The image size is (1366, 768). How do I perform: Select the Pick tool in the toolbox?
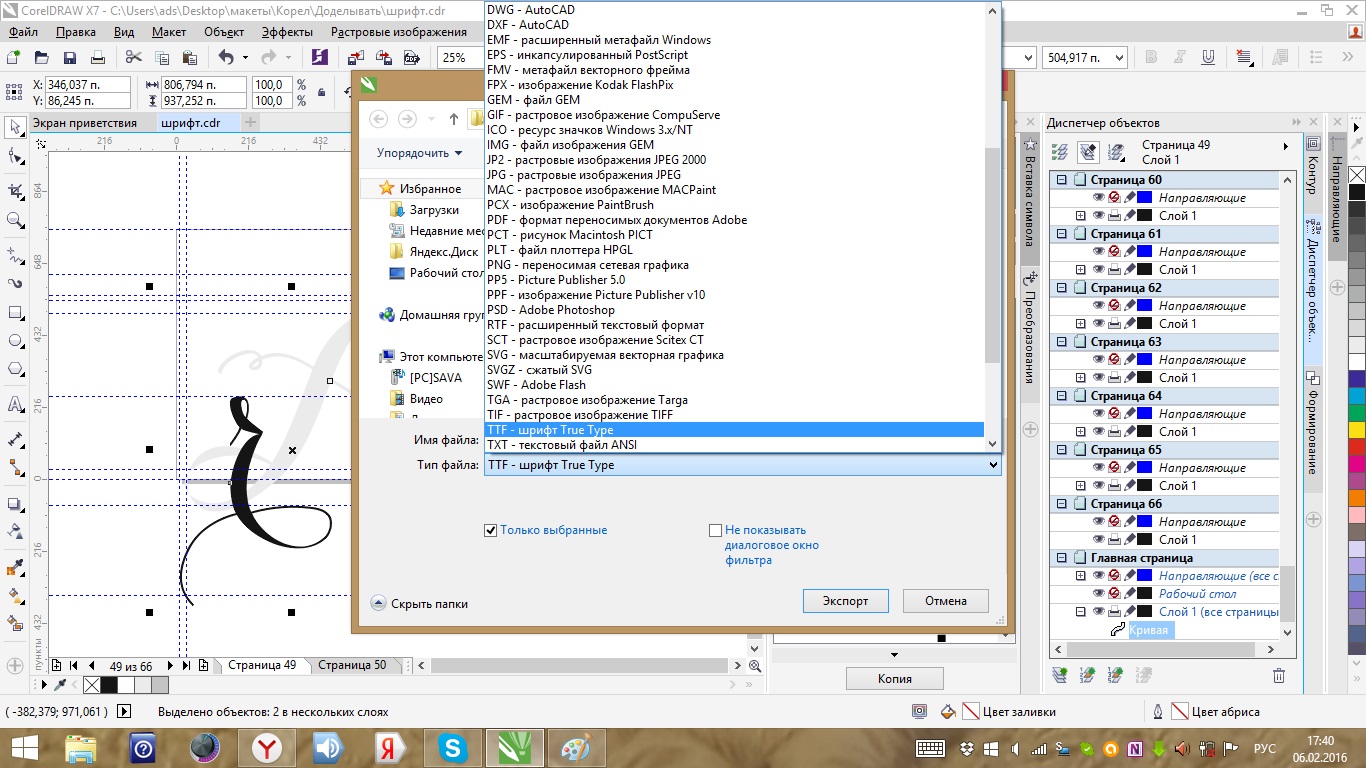(15, 127)
